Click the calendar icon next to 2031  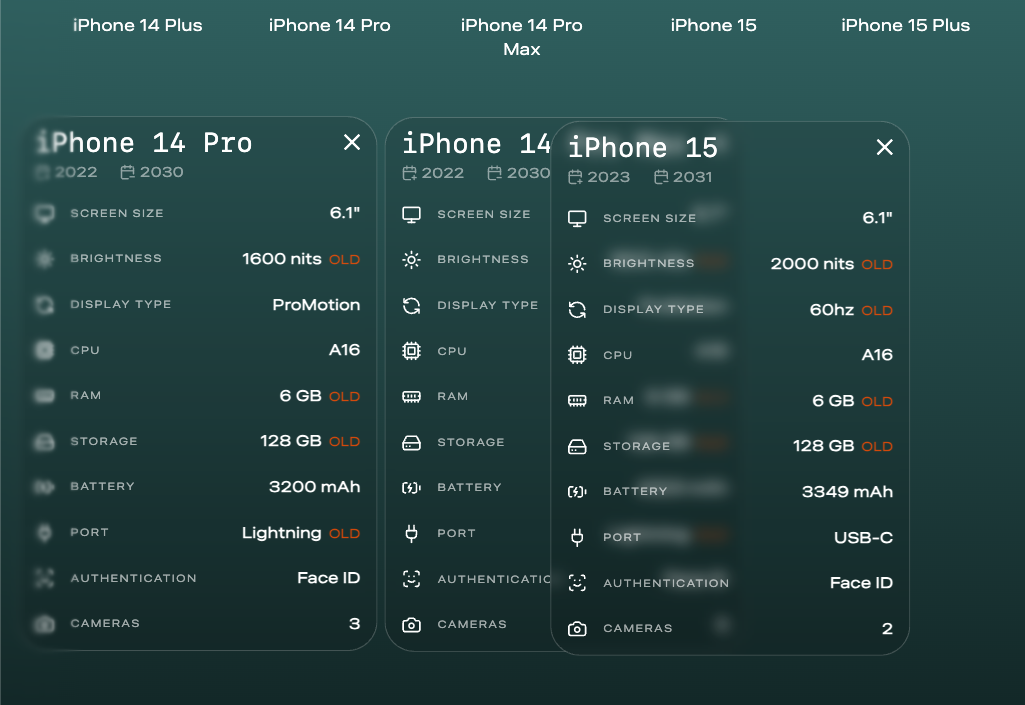point(661,177)
